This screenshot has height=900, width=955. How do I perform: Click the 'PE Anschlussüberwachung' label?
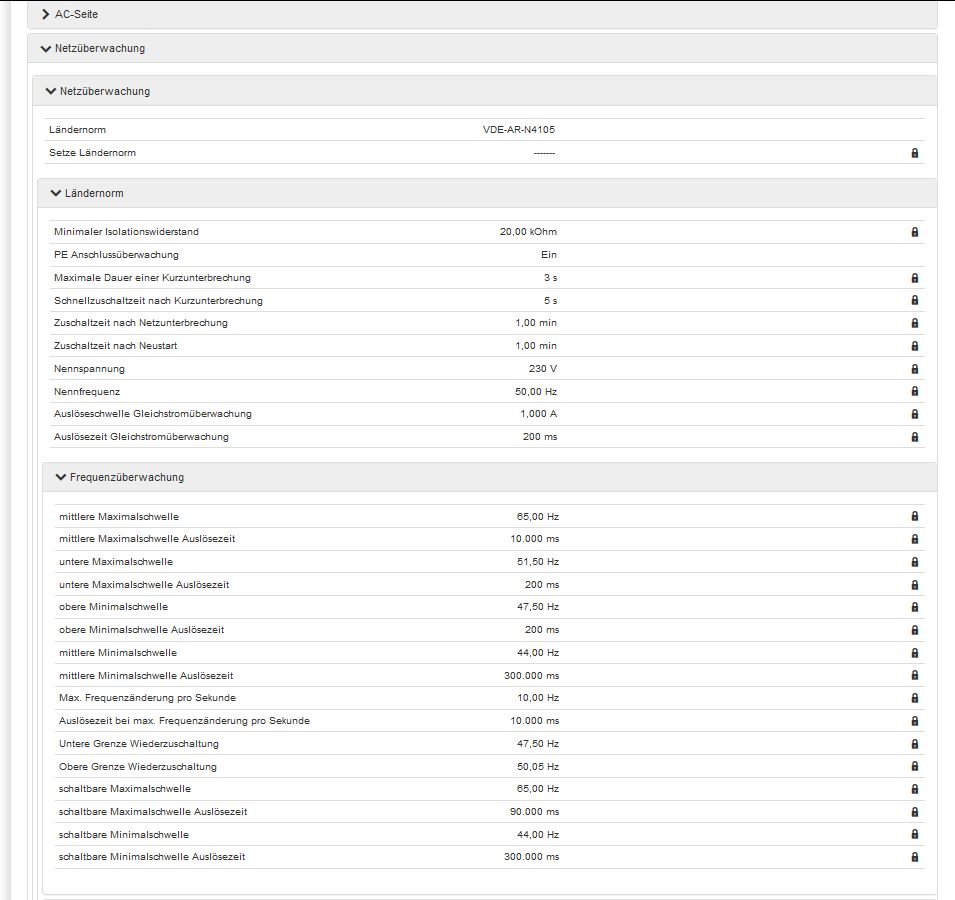click(116, 255)
